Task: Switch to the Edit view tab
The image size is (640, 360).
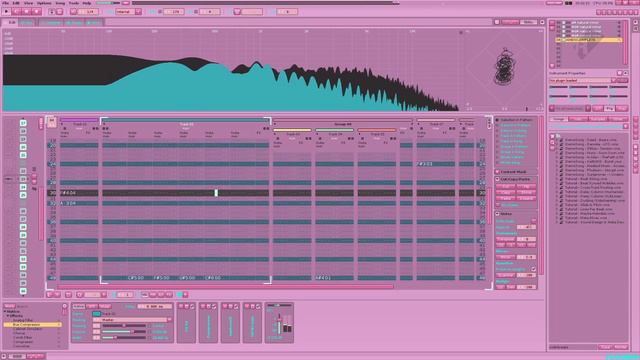Action: click(10, 22)
